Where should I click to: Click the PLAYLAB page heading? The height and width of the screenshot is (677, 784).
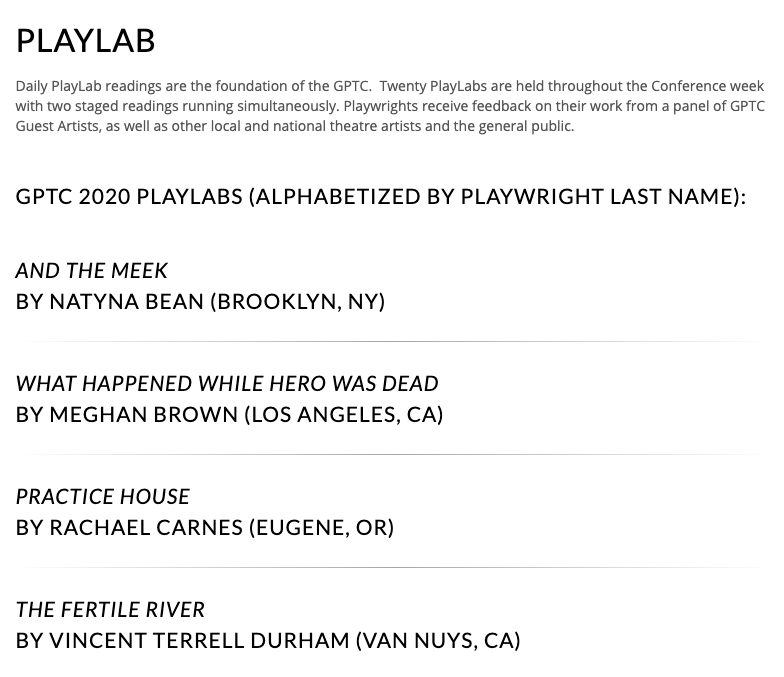(86, 40)
